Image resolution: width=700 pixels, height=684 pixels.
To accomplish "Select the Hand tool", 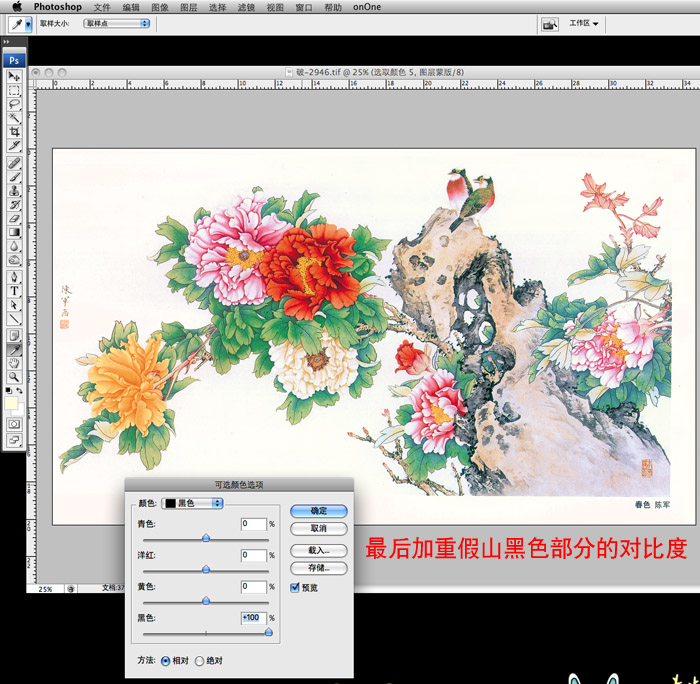I will click(x=14, y=363).
